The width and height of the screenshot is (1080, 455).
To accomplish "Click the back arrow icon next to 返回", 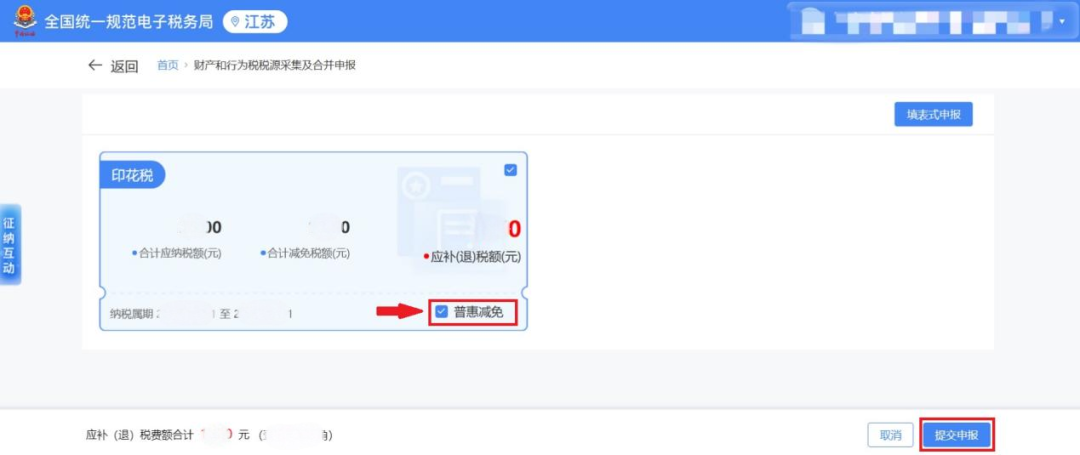I will tap(95, 66).
